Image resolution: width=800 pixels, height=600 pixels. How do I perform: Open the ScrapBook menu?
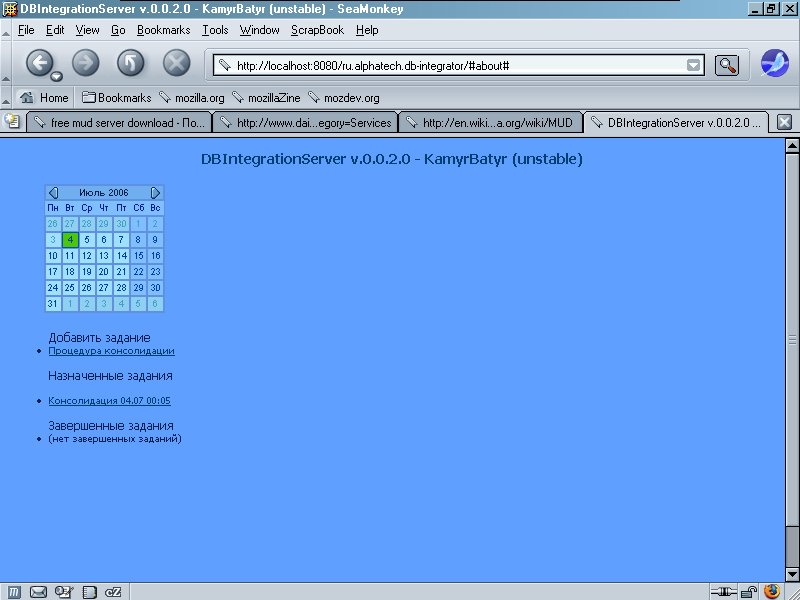click(317, 30)
